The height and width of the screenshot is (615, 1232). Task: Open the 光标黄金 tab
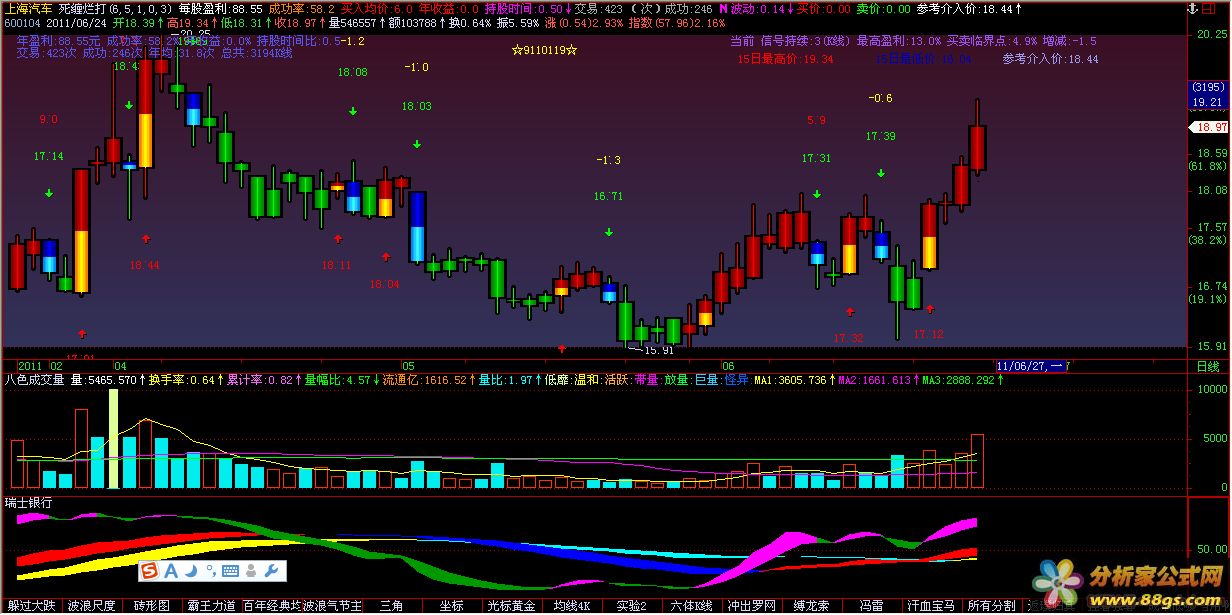[511, 606]
